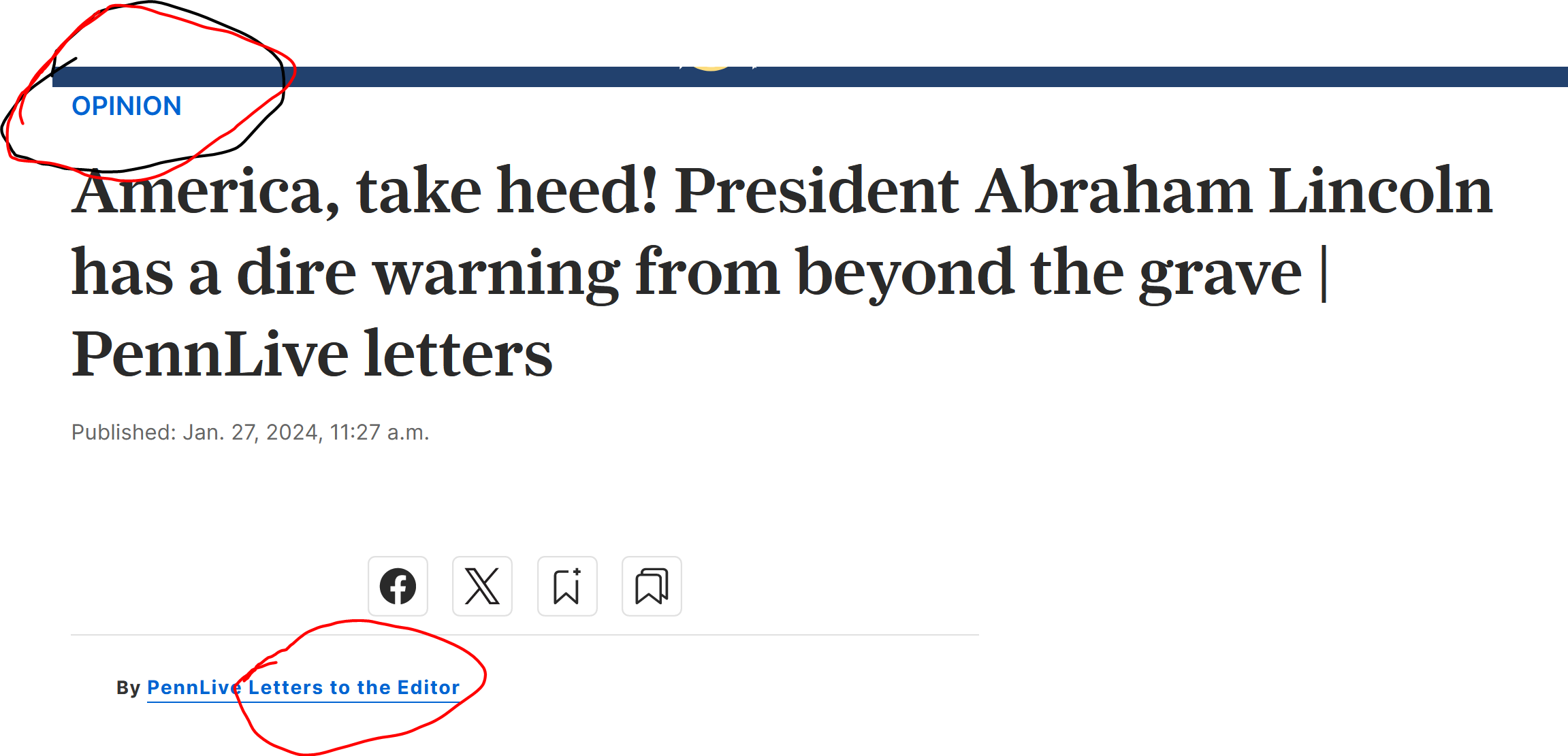
Task: Click the date "Jan. 27, 2024"
Action: coord(251,433)
